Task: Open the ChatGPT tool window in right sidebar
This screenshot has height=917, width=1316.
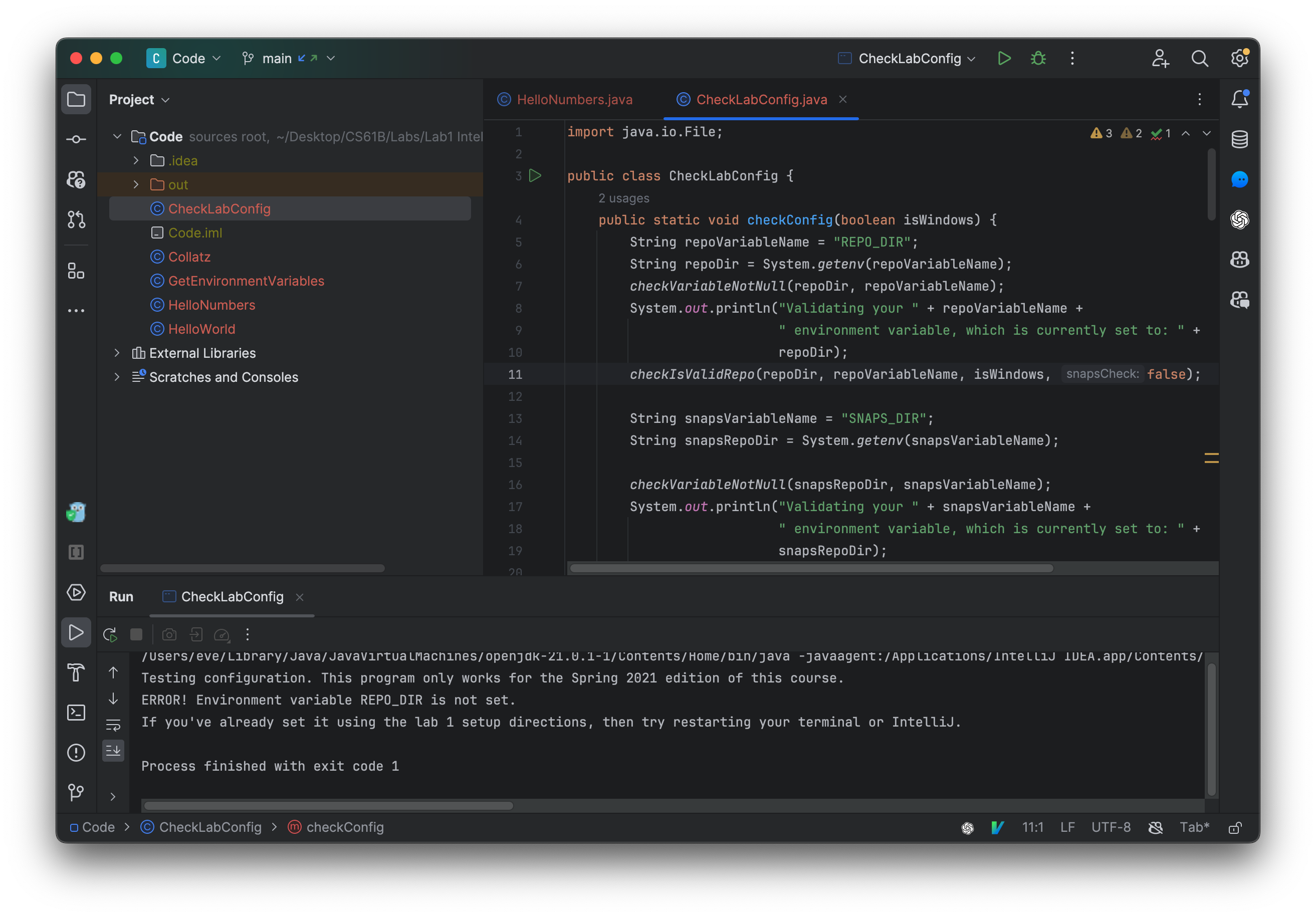Action: 1240,219
